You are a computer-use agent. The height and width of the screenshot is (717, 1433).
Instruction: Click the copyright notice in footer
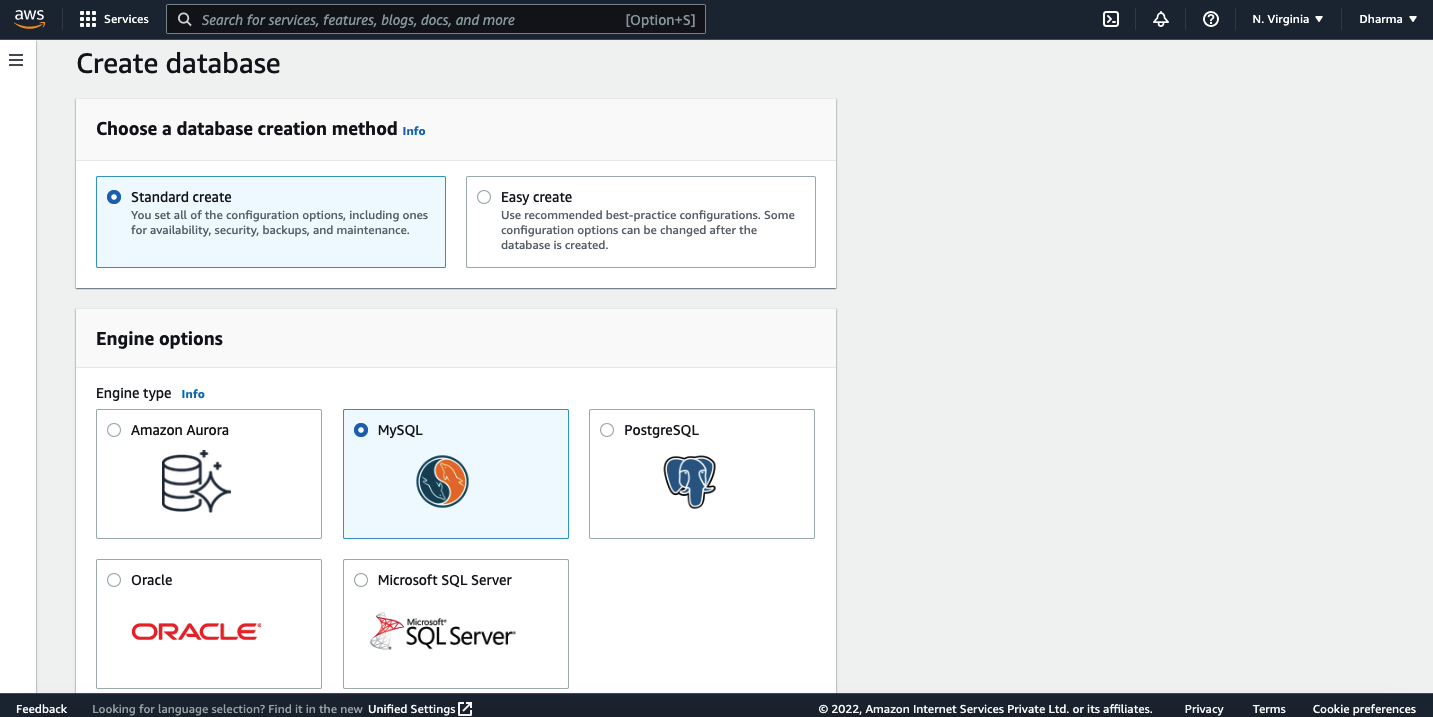point(985,709)
